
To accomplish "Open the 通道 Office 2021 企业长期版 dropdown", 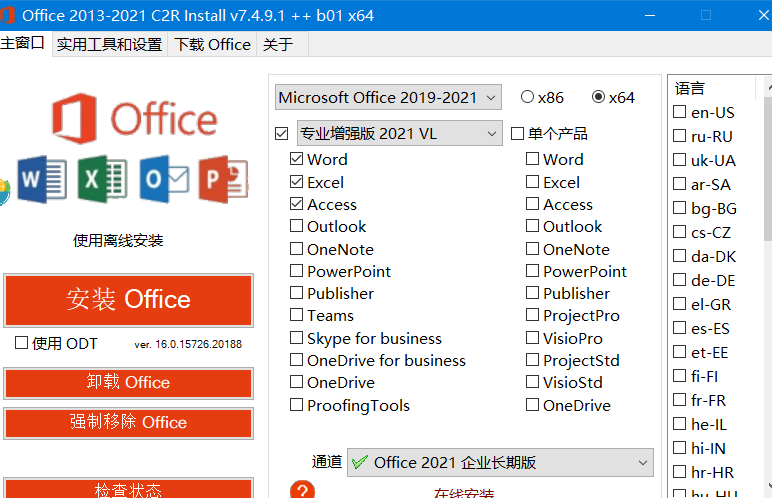I will pos(500,462).
